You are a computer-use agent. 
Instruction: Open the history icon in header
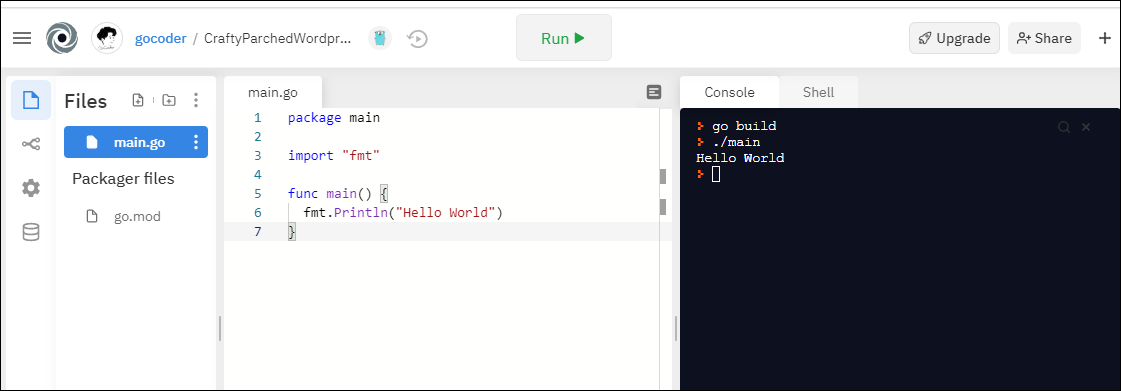418,39
